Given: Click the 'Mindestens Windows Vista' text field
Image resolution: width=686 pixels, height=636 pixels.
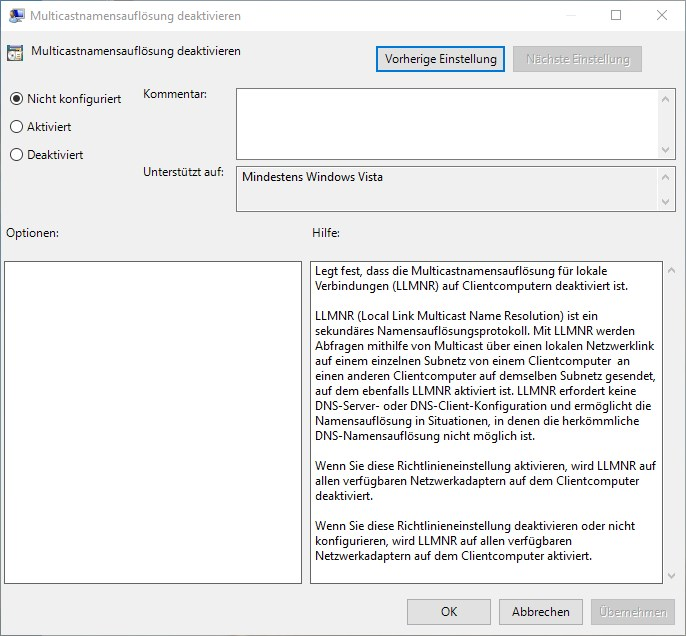Looking at the screenshot, I should click(447, 189).
